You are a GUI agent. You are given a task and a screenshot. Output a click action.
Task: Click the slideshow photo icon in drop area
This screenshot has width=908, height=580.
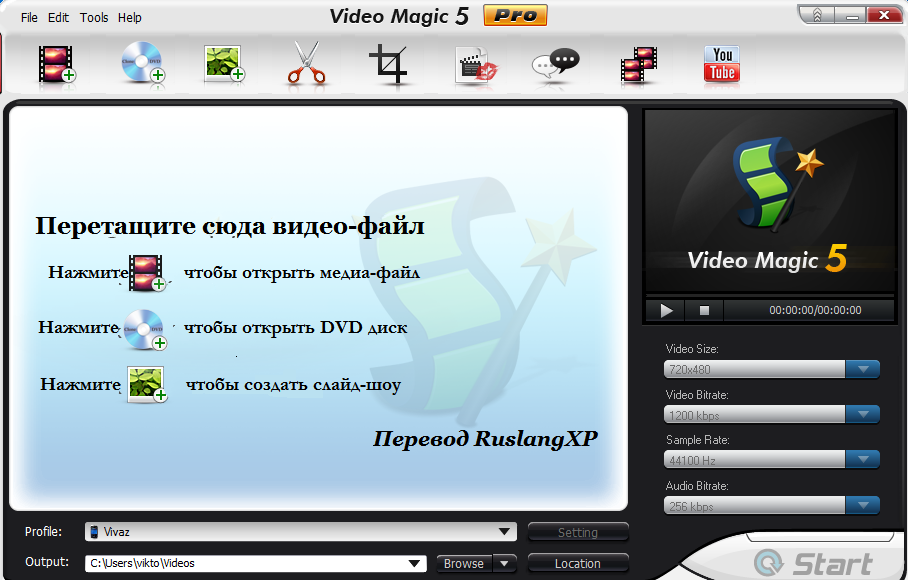pyautogui.click(x=147, y=384)
